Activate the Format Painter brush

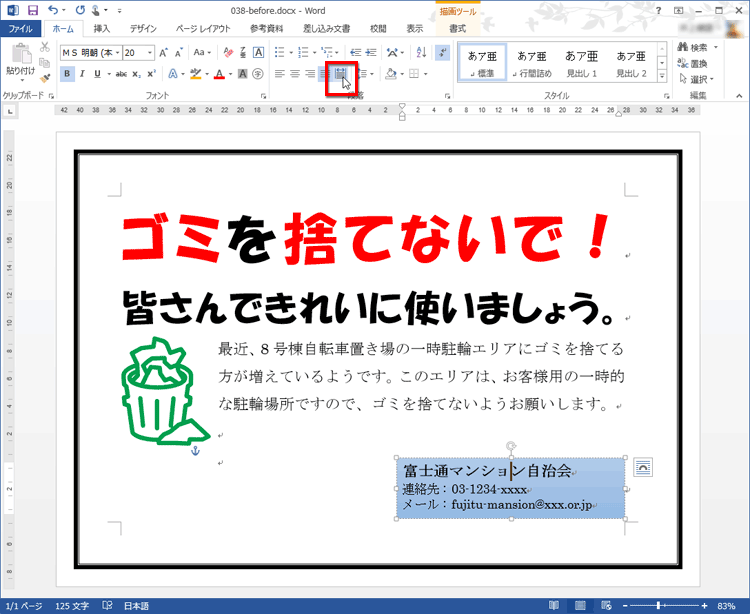(x=44, y=78)
